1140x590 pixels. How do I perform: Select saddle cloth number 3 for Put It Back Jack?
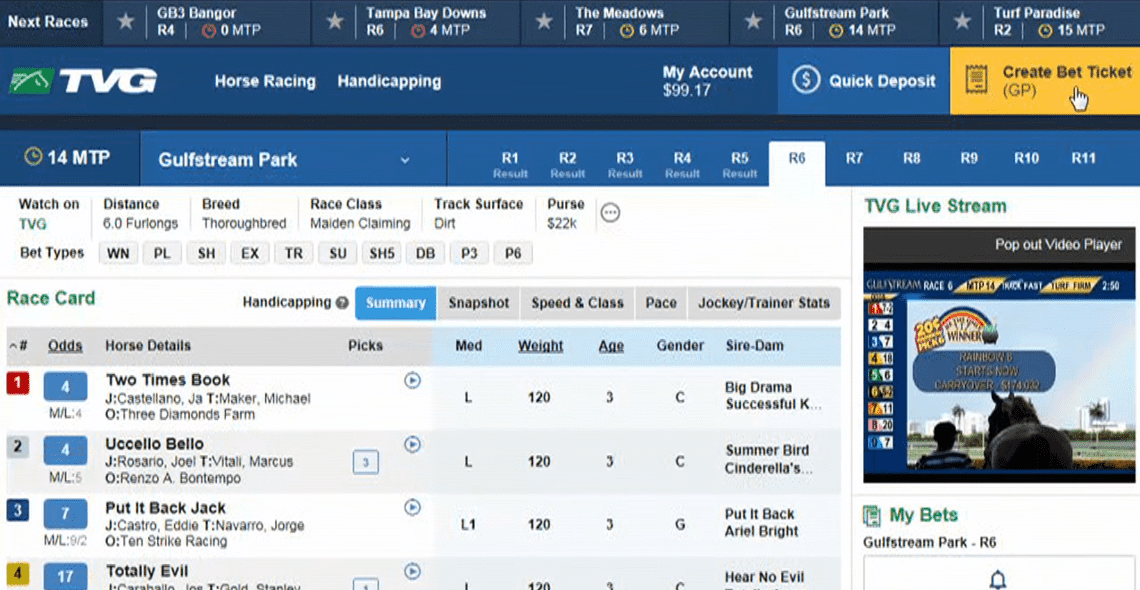click(x=17, y=511)
